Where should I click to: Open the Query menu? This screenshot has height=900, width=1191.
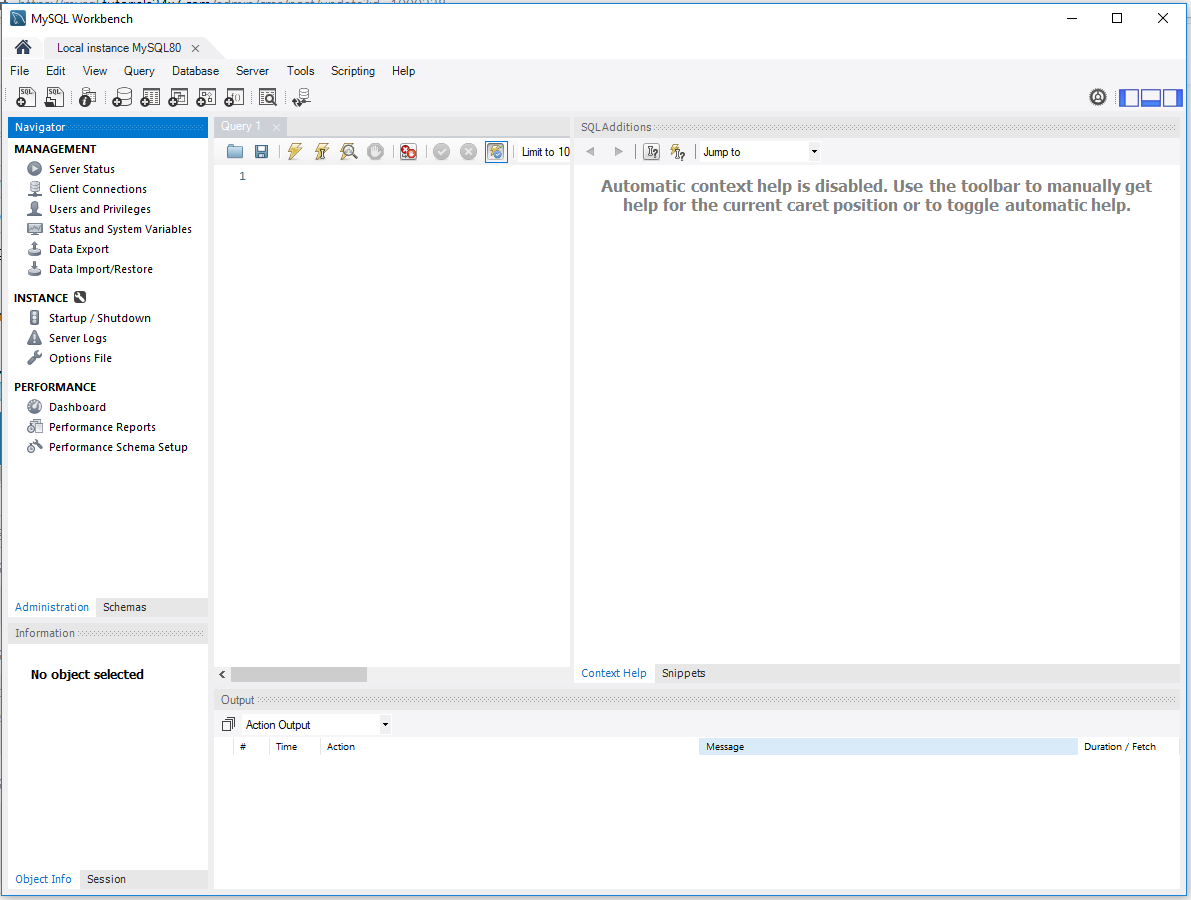click(x=139, y=71)
